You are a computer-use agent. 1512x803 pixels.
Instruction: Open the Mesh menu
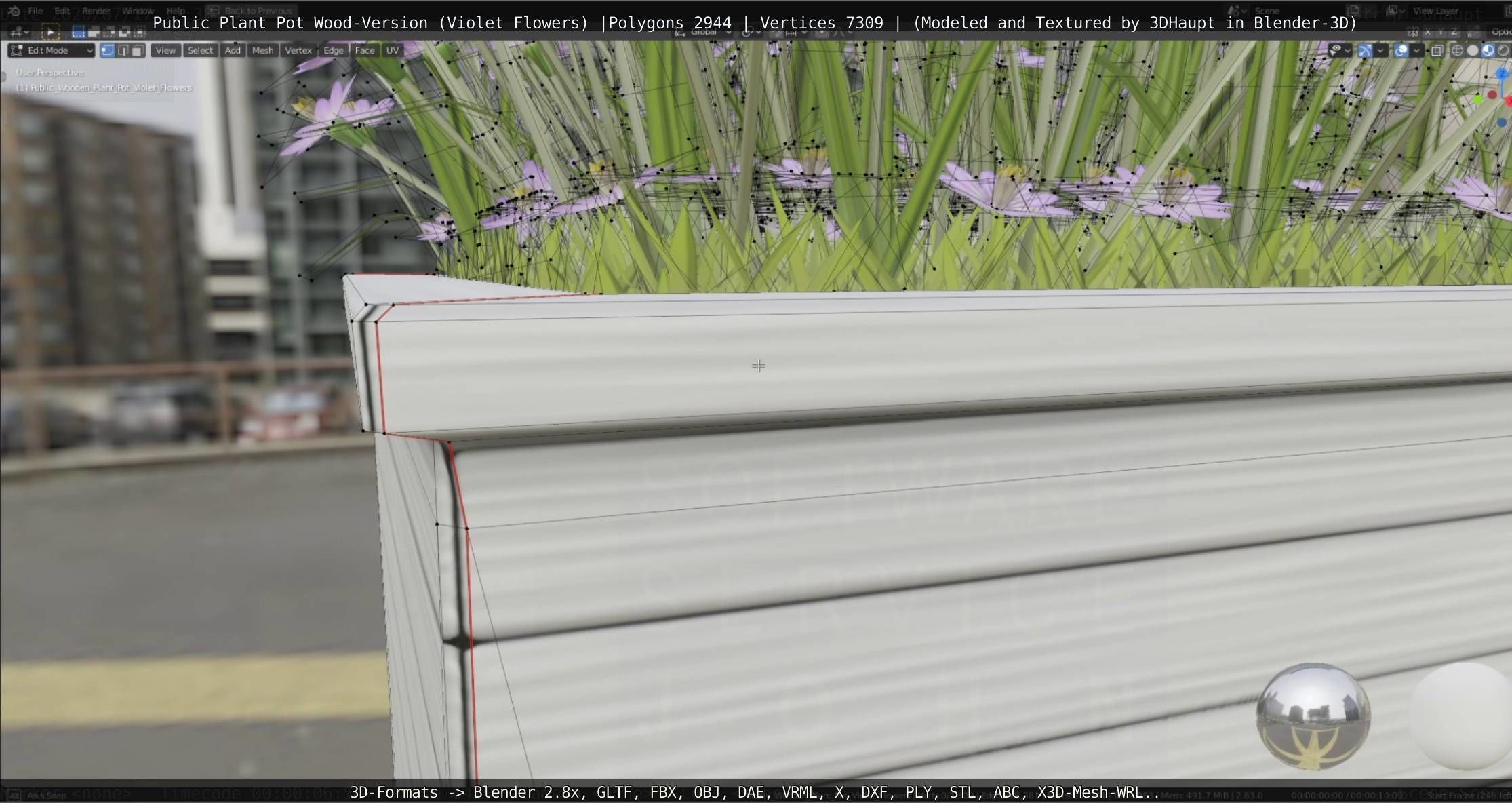[262, 50]
